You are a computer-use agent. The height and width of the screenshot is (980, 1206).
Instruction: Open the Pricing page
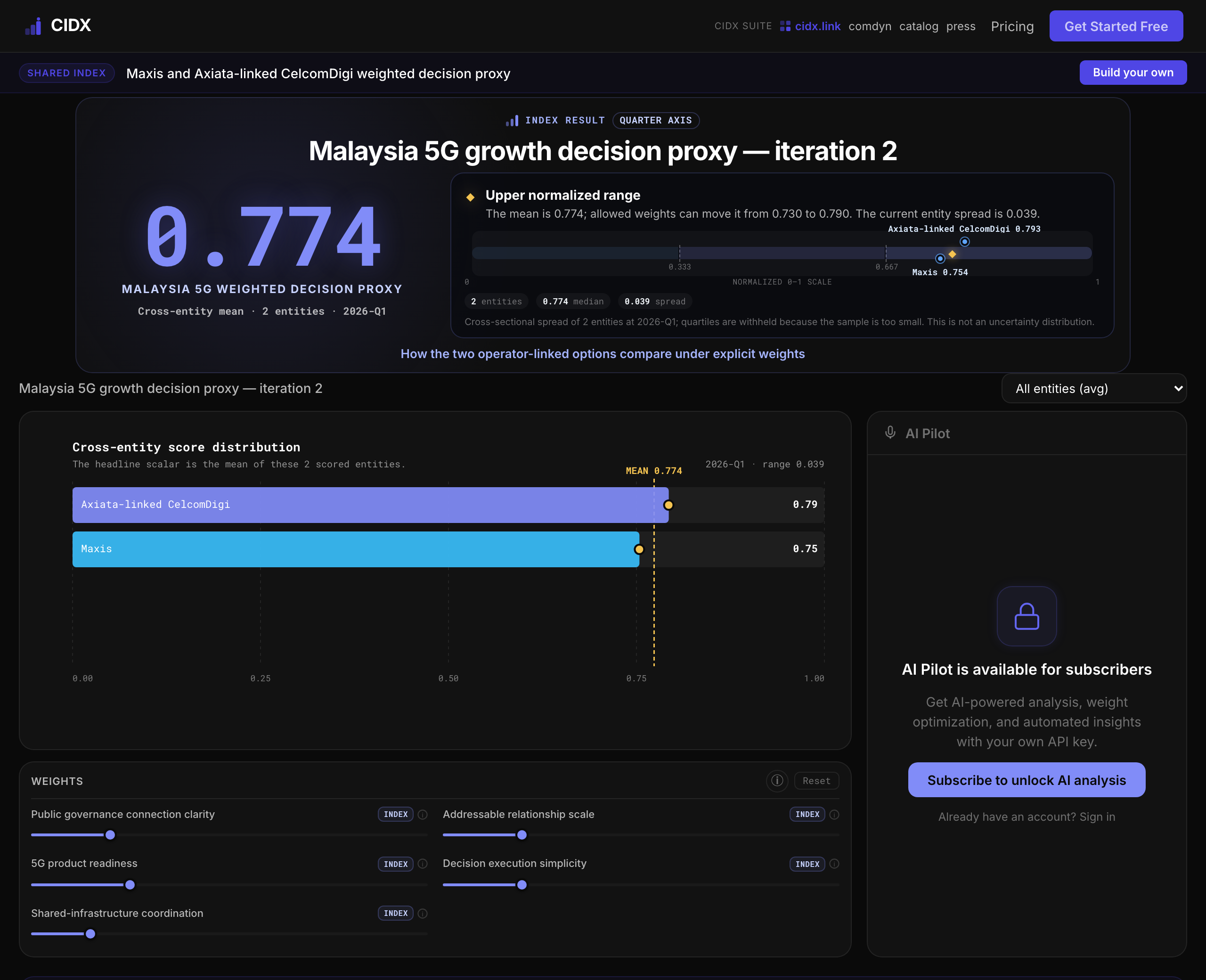click(x=1012, y=26)
